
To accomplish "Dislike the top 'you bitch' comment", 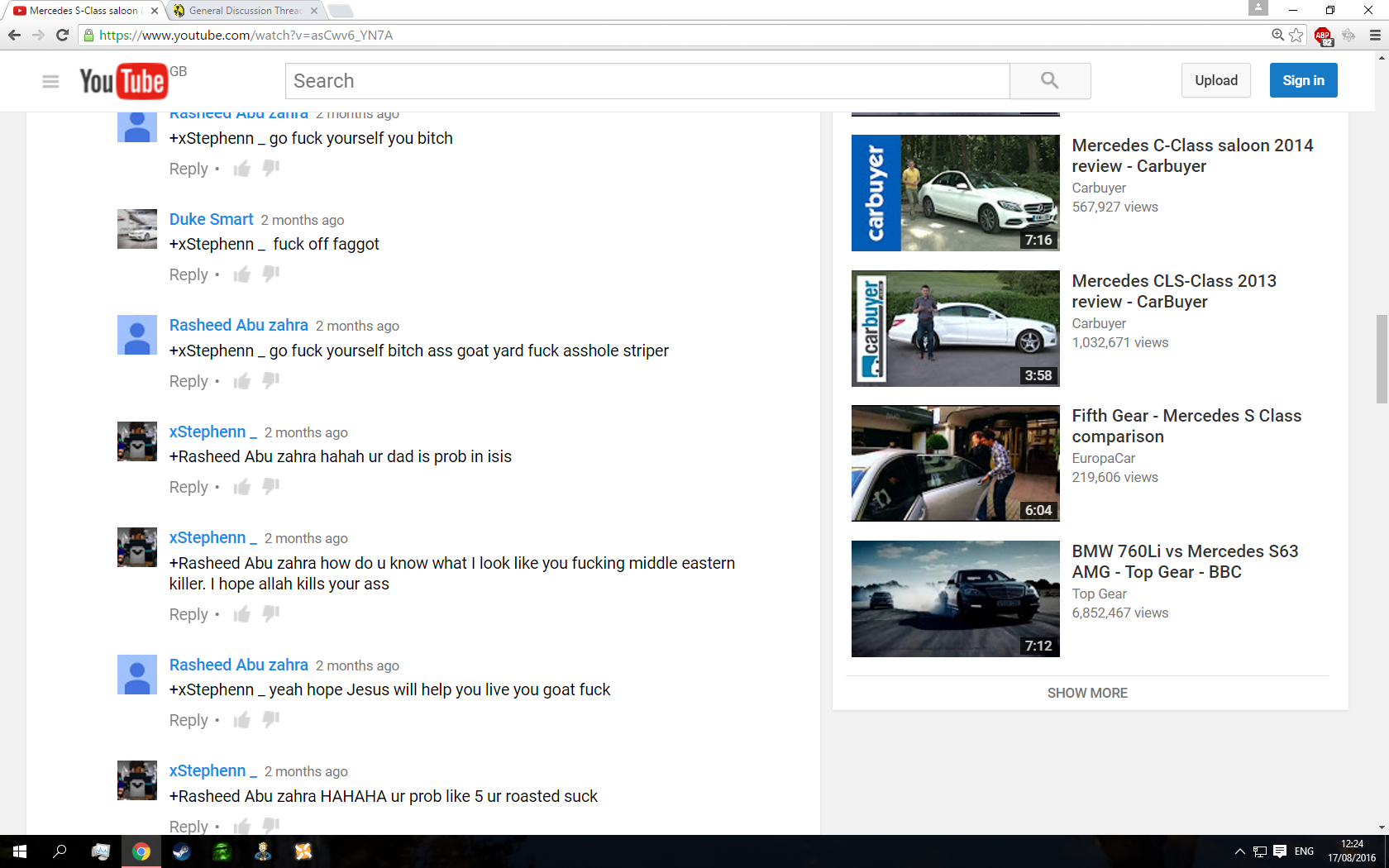I will [x=271, y=169].
